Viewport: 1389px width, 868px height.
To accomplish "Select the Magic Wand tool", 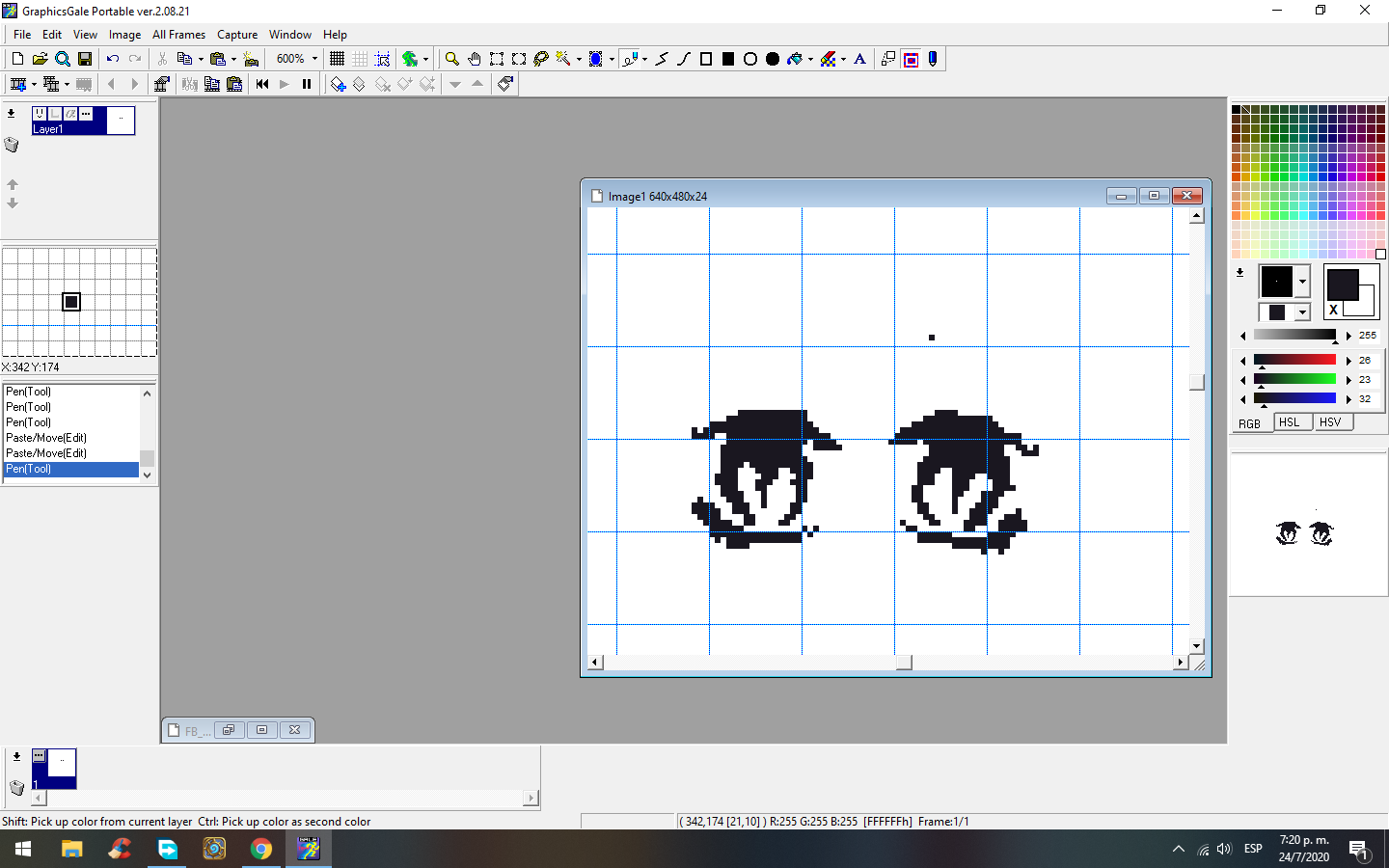I will [x=563, y=59].
